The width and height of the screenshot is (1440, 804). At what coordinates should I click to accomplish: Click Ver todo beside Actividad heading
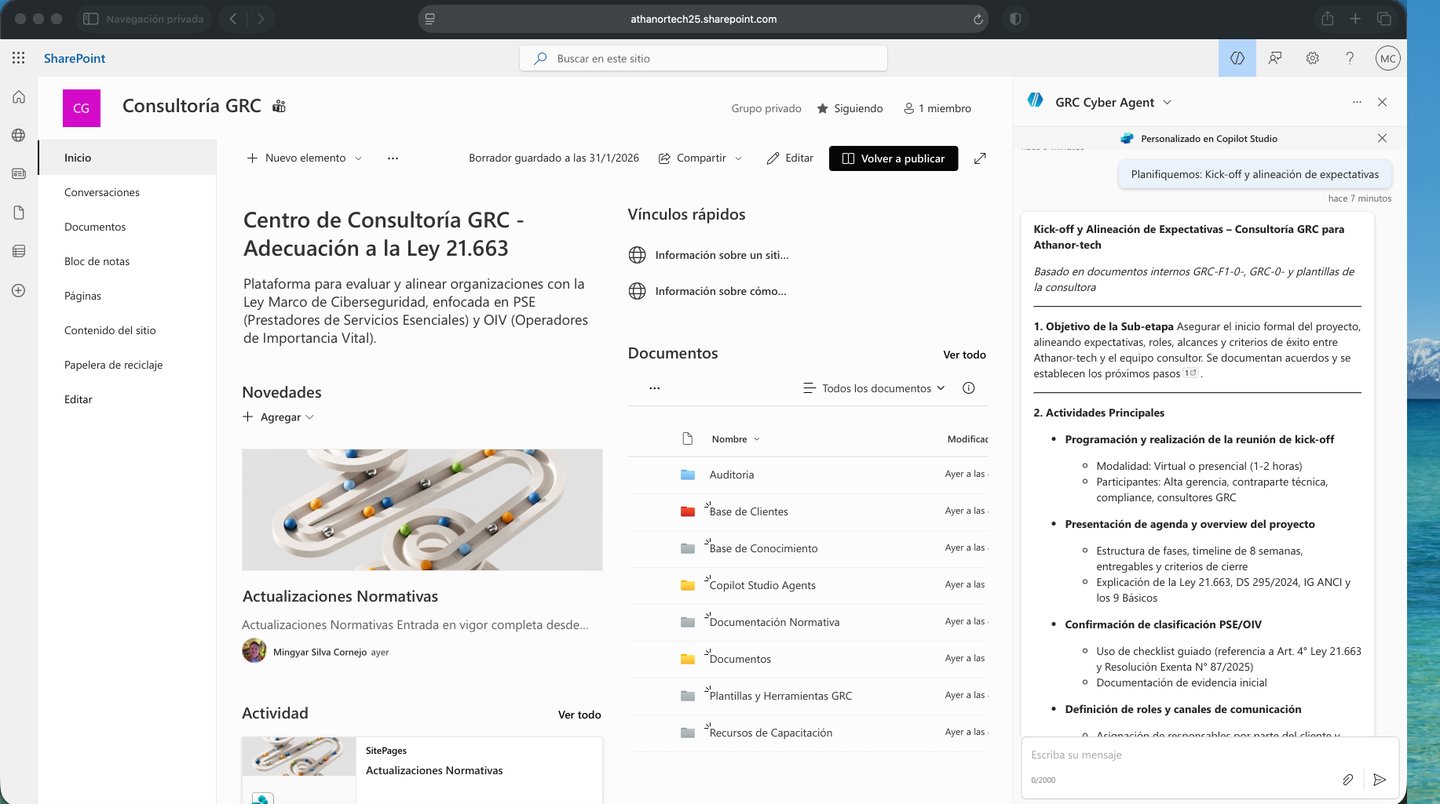579,714
